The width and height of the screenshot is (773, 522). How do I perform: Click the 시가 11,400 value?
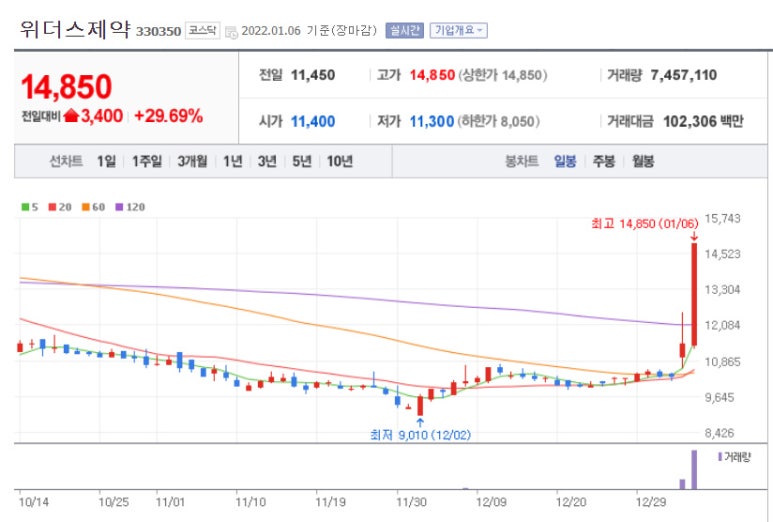click(x=313, y=121)
